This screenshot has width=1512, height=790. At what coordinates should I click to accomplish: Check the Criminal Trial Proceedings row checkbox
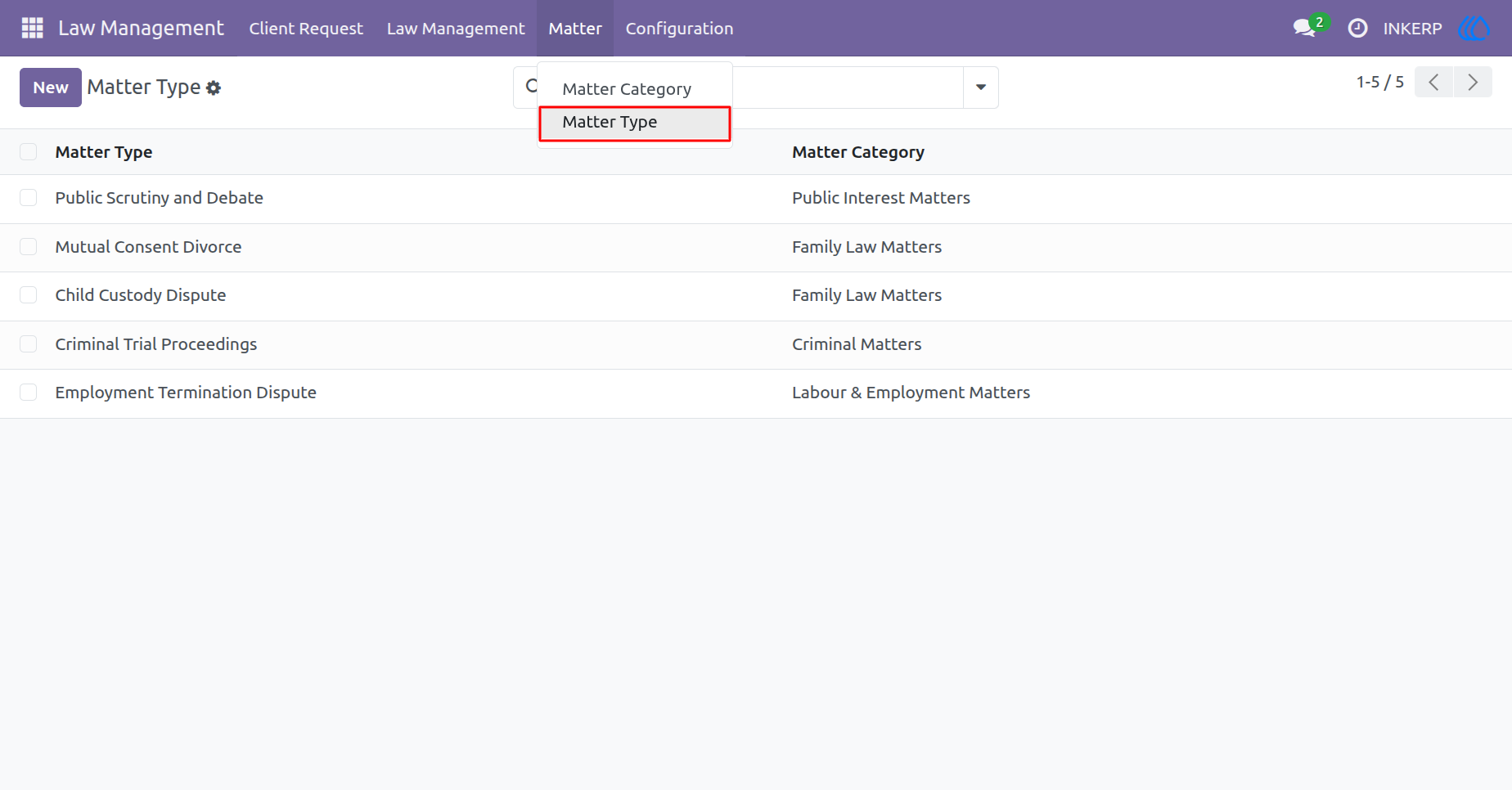click(29, 344)
